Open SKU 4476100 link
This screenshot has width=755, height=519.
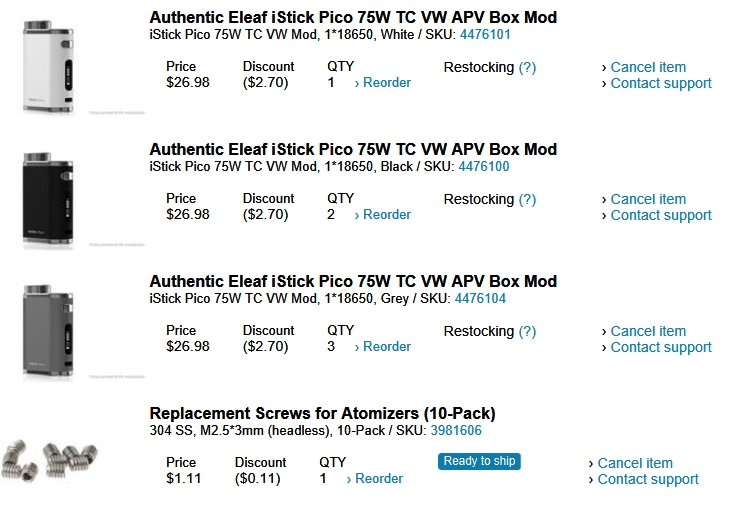483,167
